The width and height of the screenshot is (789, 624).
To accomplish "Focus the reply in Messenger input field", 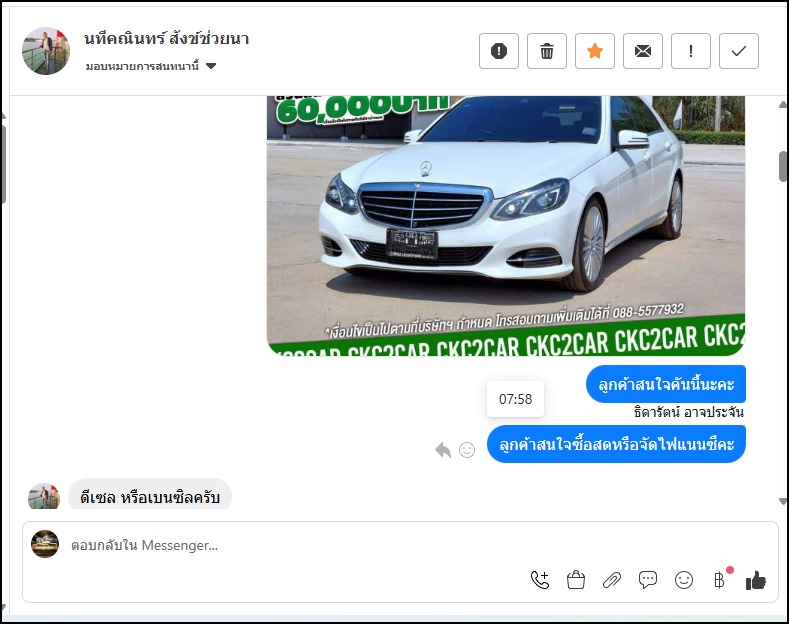I will click(400, 545).
